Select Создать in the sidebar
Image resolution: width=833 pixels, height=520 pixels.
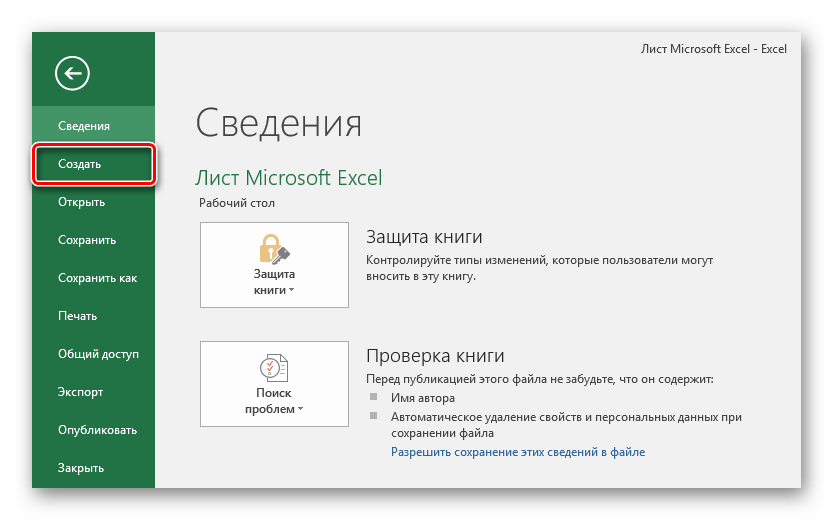click(x=94, y=164)
